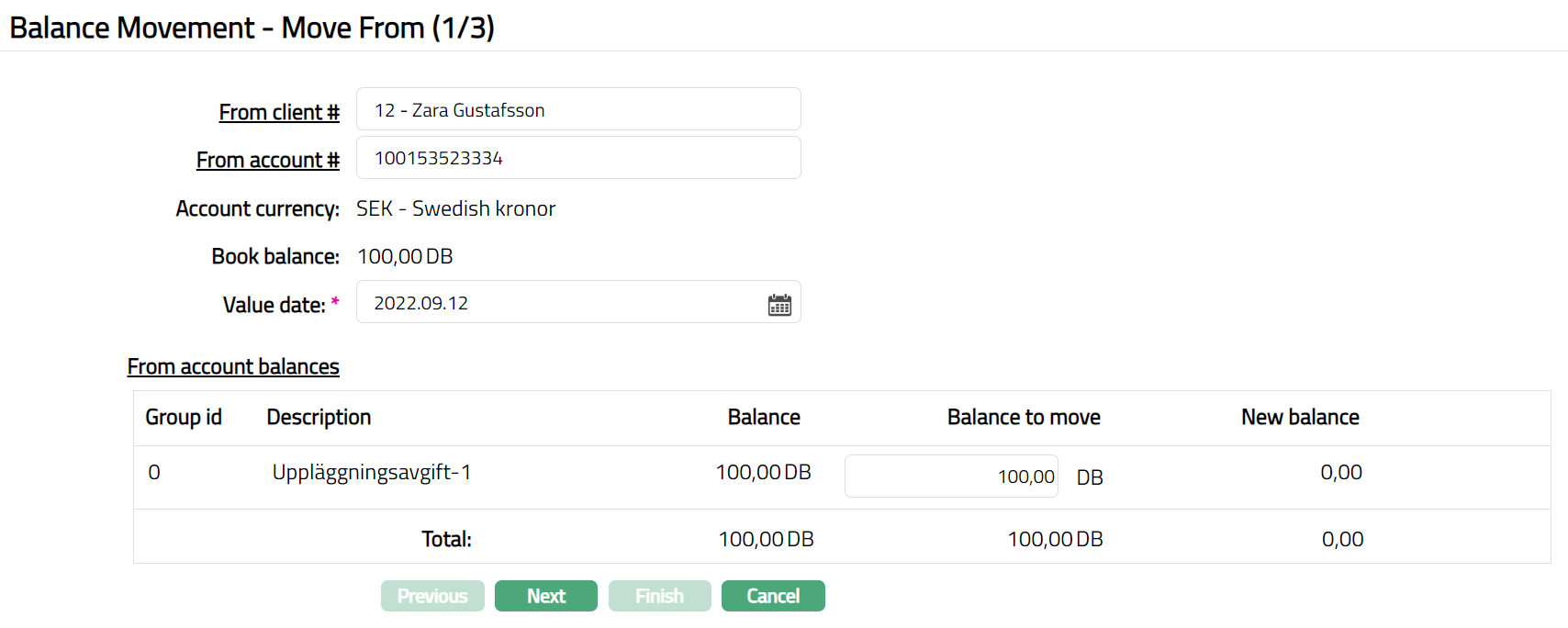Screen dimensions: 1568x628
Task: Edit the Balance to move amount field
Action: tap(951, 477)
